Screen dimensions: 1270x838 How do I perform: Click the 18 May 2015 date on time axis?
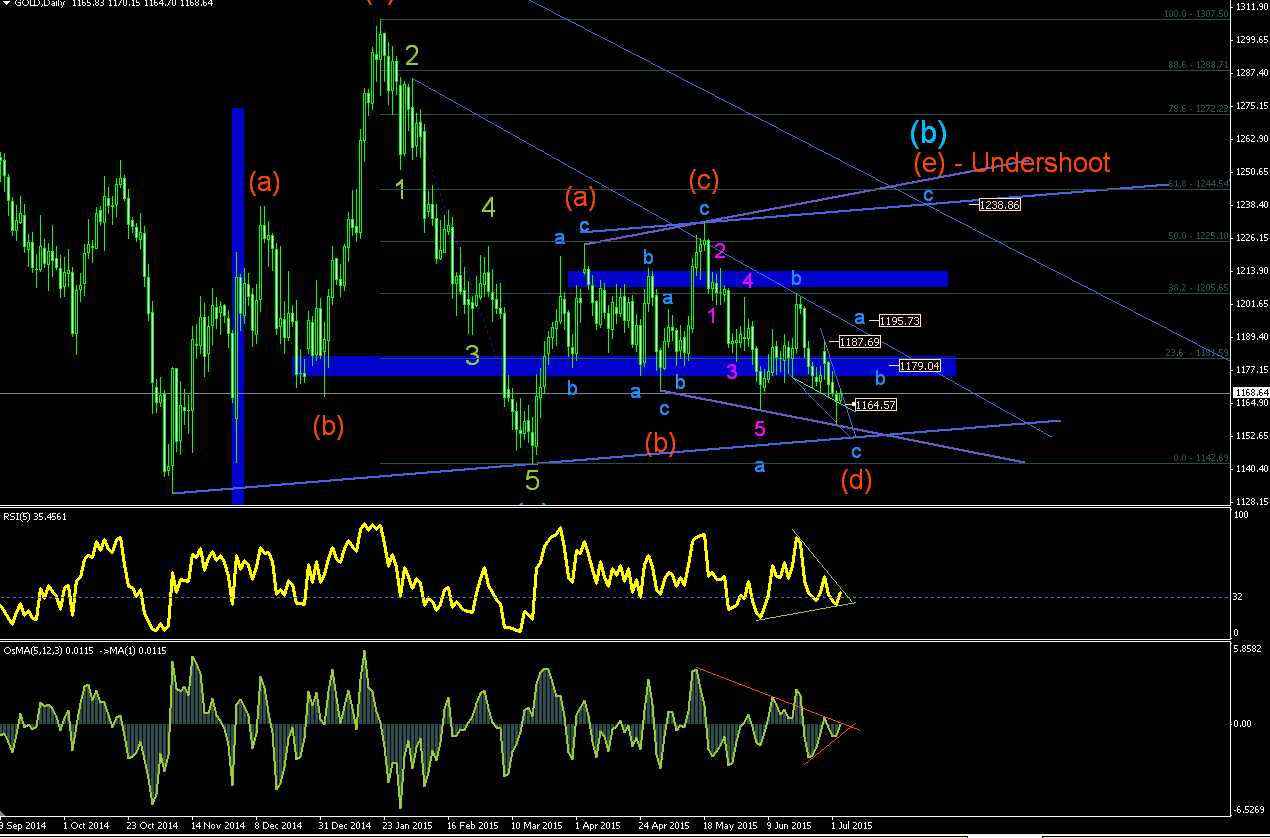(x=730, y=825)
